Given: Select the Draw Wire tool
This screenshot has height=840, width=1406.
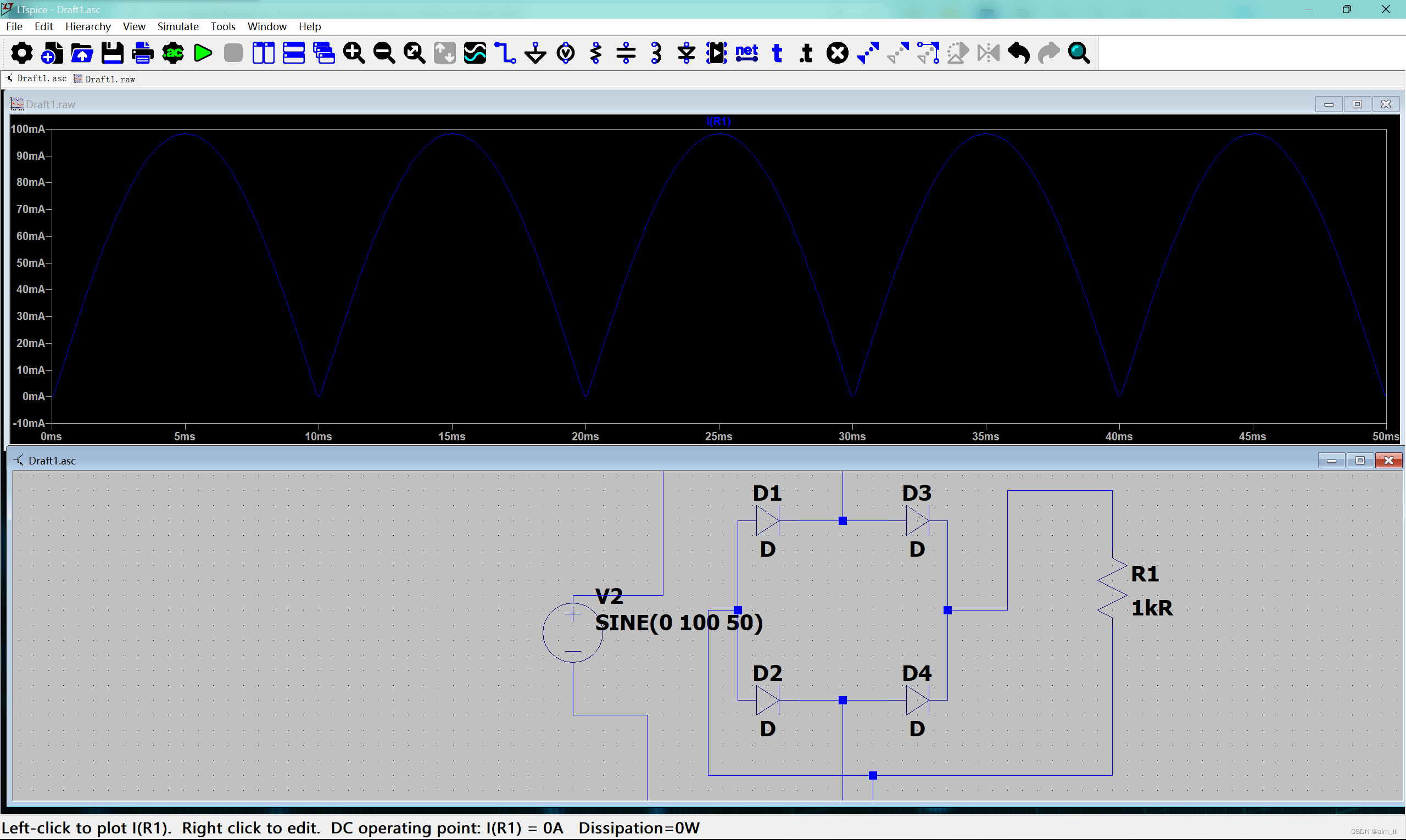Looking at the screenshot, I should pyautogui.click(x=505, y=53).
